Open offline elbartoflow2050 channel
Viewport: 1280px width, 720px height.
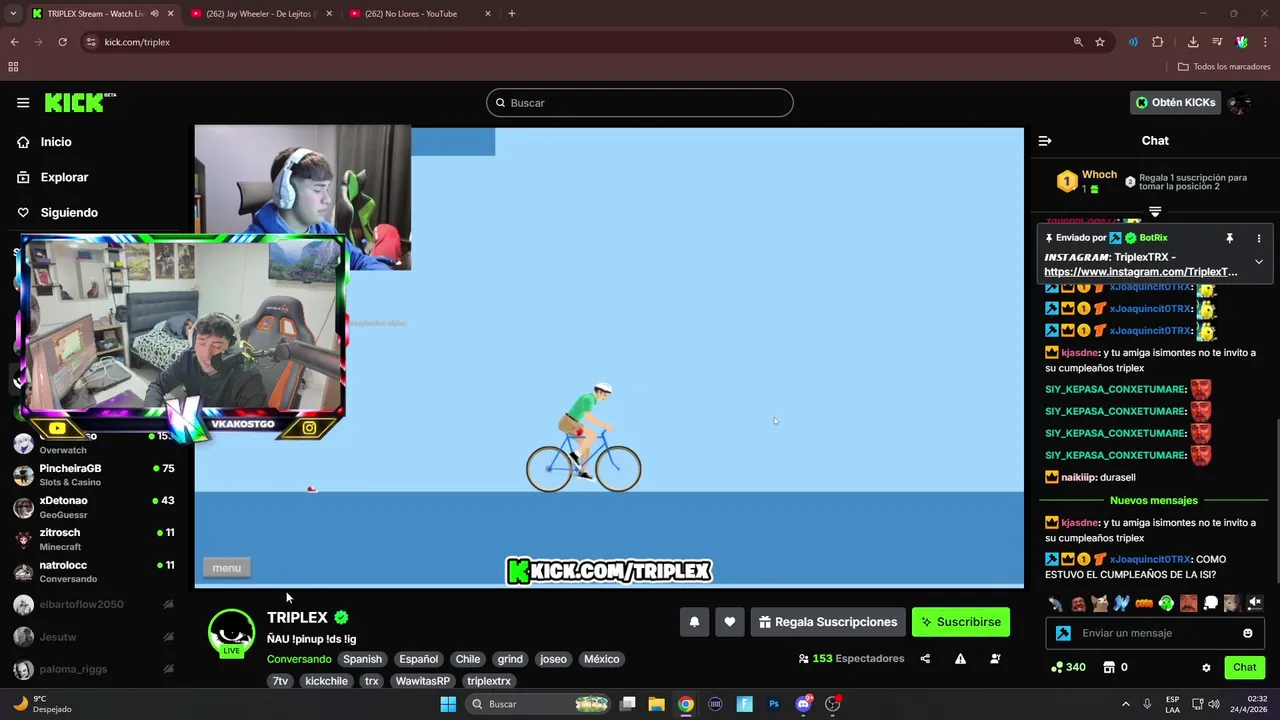[x=95, y=604]
